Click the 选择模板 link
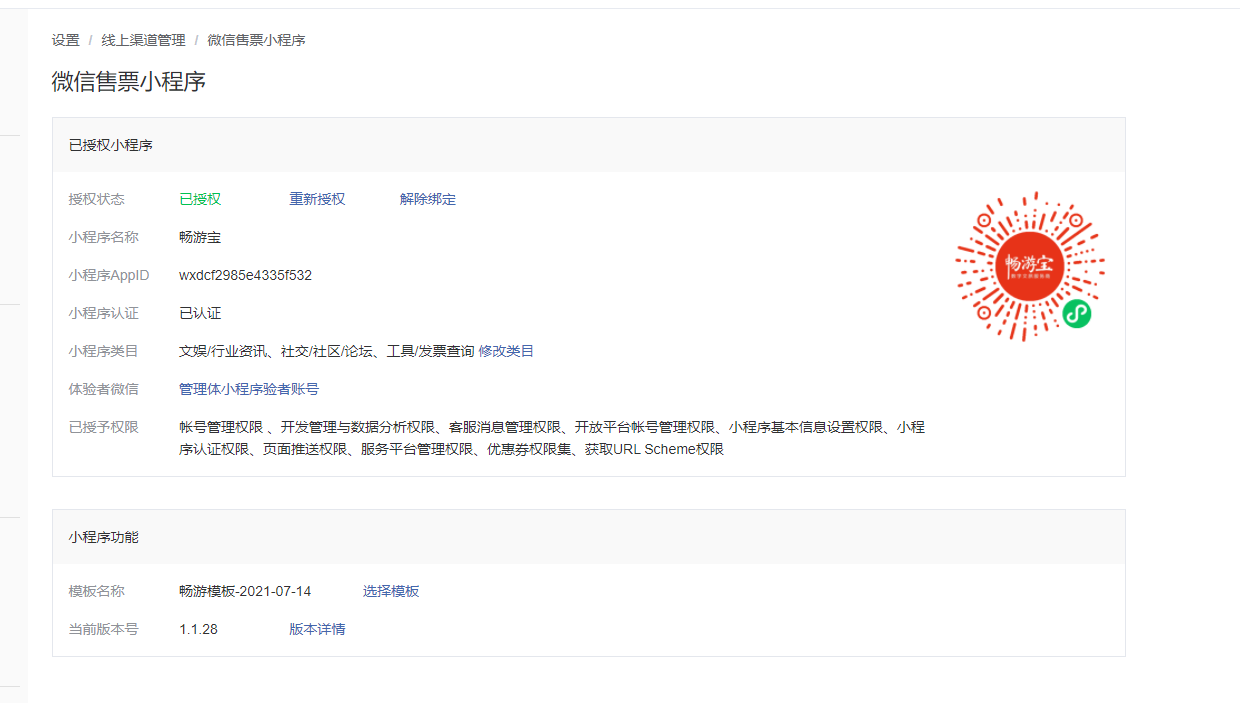 391,591
